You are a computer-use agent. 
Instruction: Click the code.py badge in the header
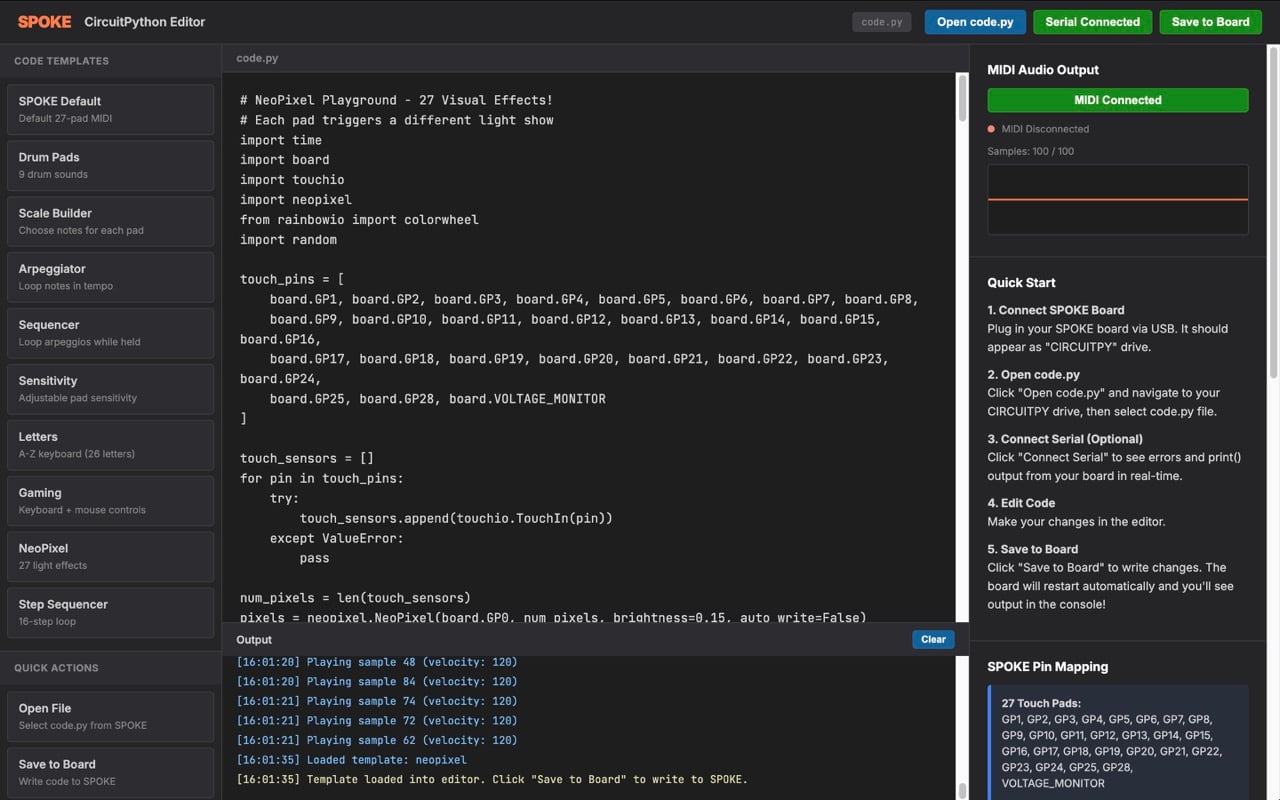tap(882, 22)
